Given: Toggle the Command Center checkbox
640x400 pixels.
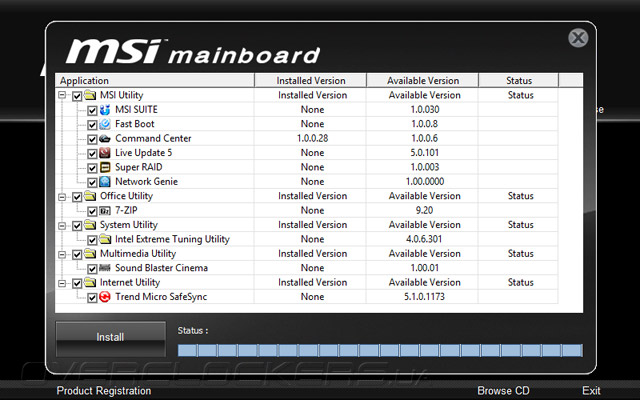Looking at the screenshot, I should pyautogui.click(x=92, y=140).
